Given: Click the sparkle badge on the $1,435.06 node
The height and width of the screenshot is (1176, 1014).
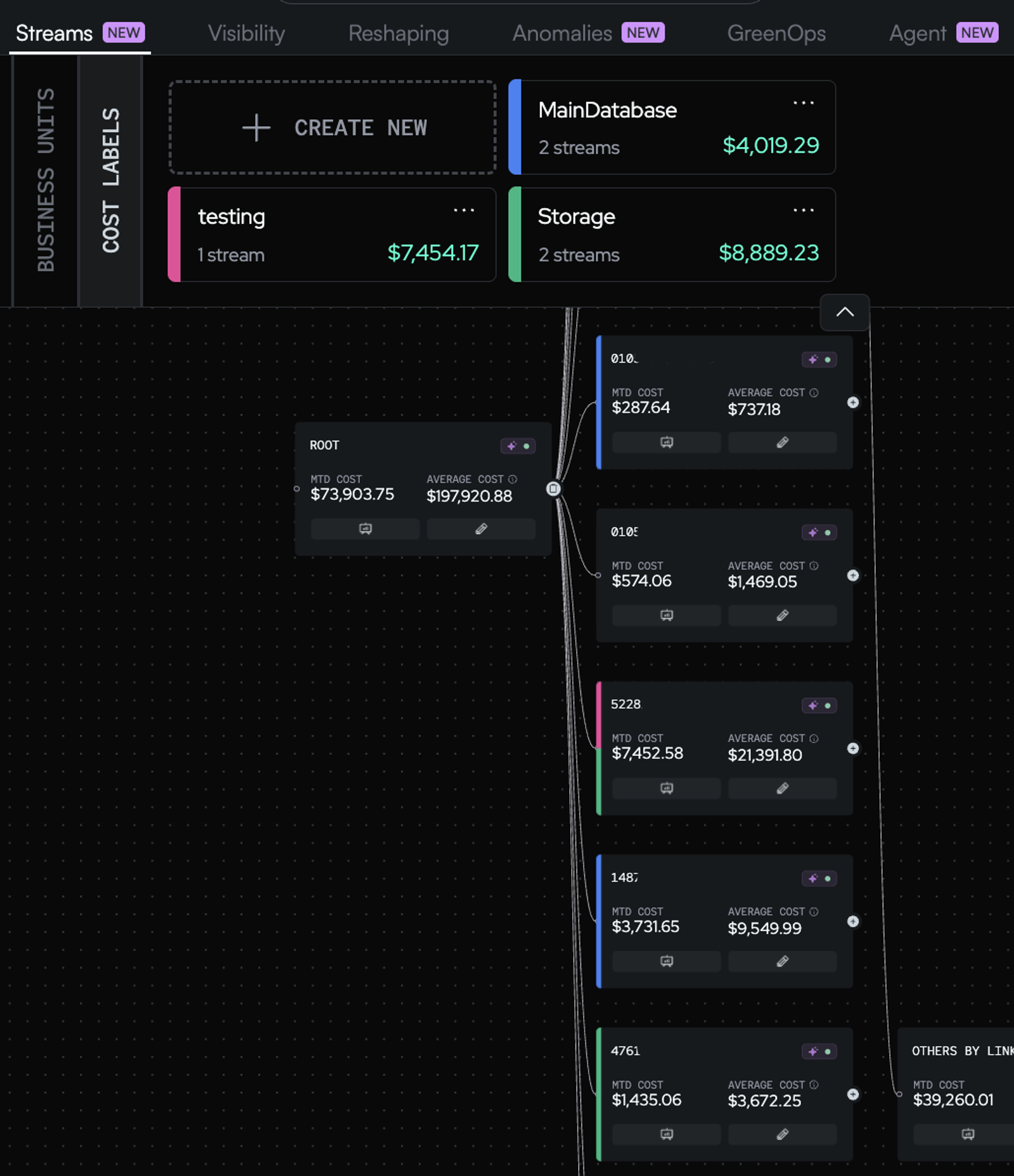Looking at the screenshot, I should tap(819, 1052).
